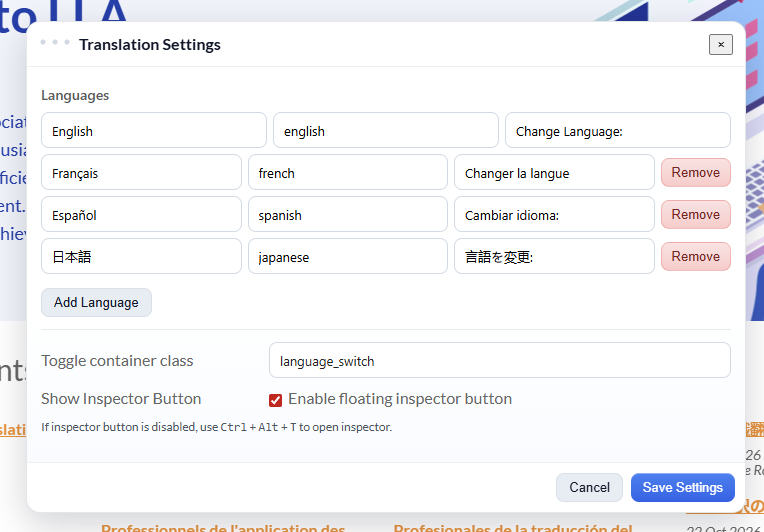Edit the English language name field
The height and width of the screenshot is (532, 764).
pos(154,131)
